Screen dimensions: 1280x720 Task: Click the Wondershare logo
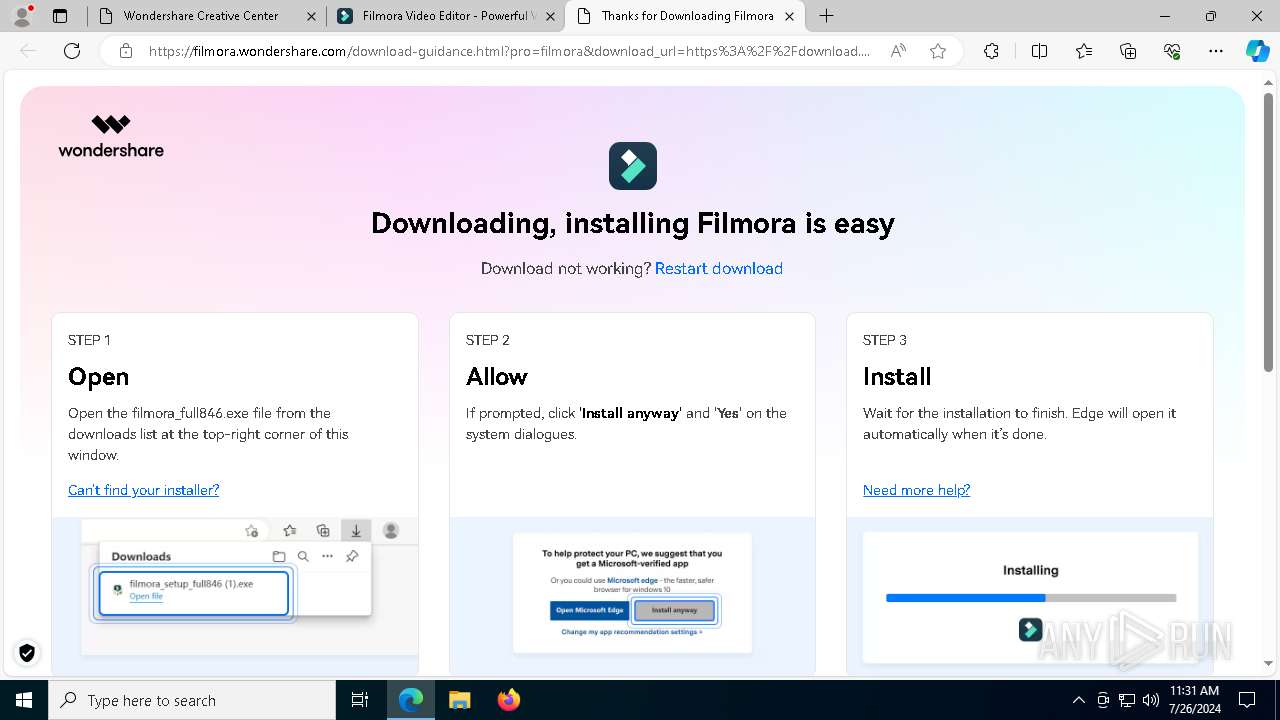111,136
